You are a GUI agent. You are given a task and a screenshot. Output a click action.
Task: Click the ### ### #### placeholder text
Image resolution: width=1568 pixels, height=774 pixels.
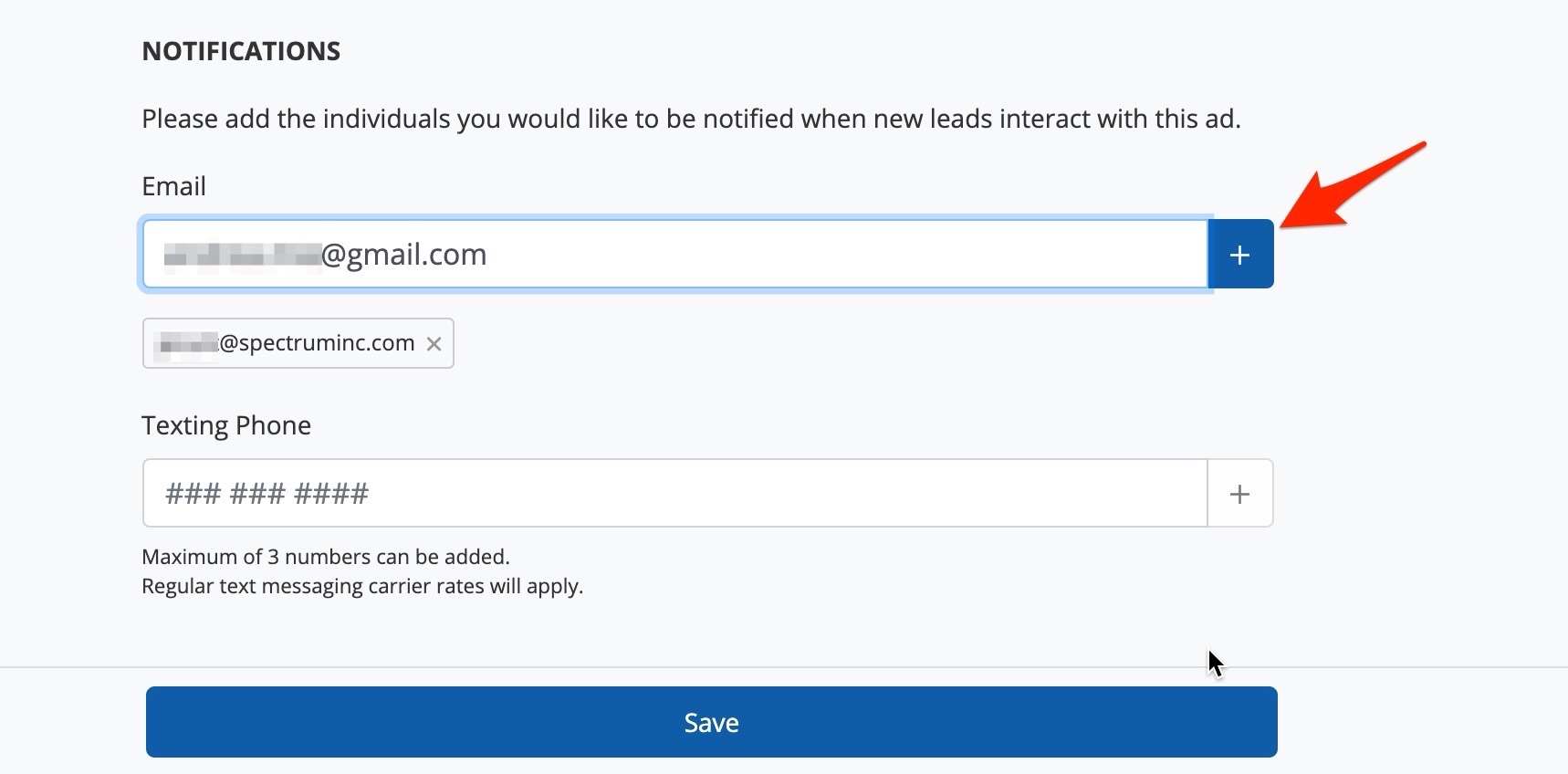[x=267, y=494]
